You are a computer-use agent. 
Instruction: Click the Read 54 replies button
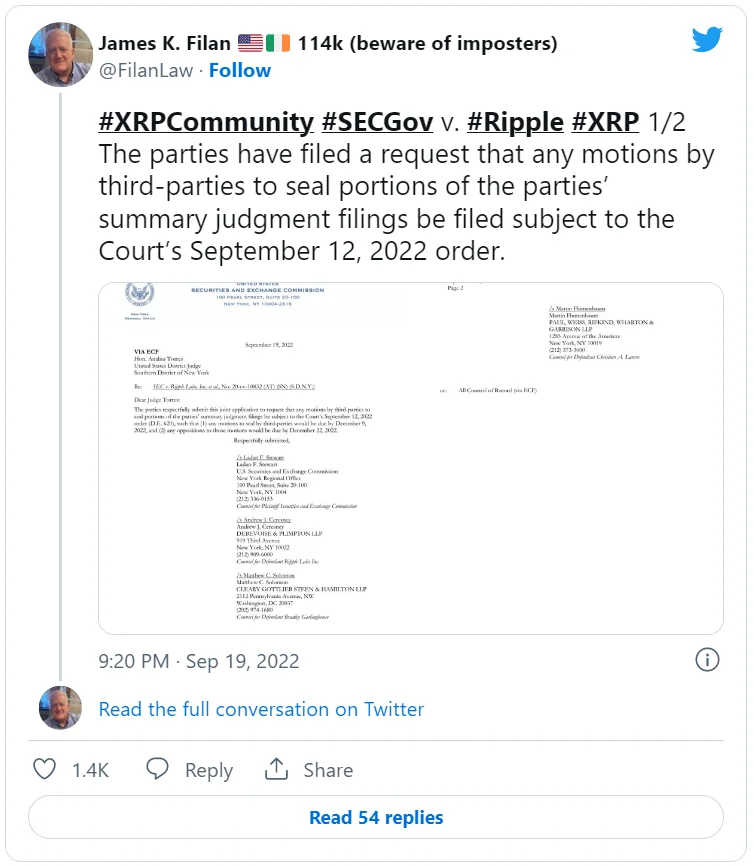[x=376, y=817]
